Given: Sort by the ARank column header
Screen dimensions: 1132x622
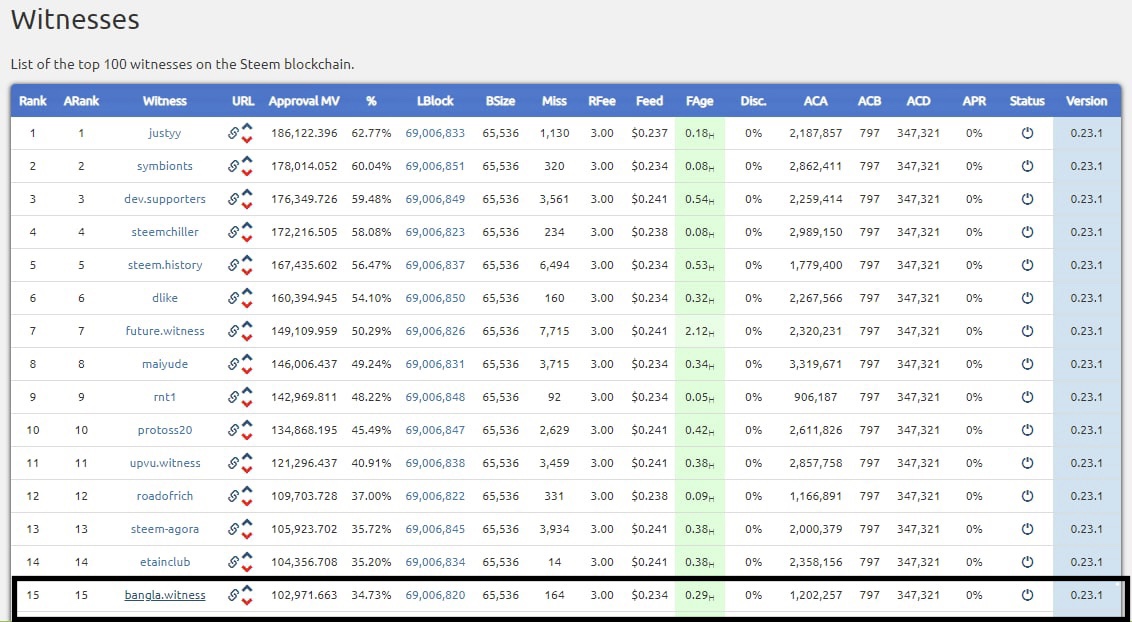Looking at the screenshot, I should click(x=81, y=101).
